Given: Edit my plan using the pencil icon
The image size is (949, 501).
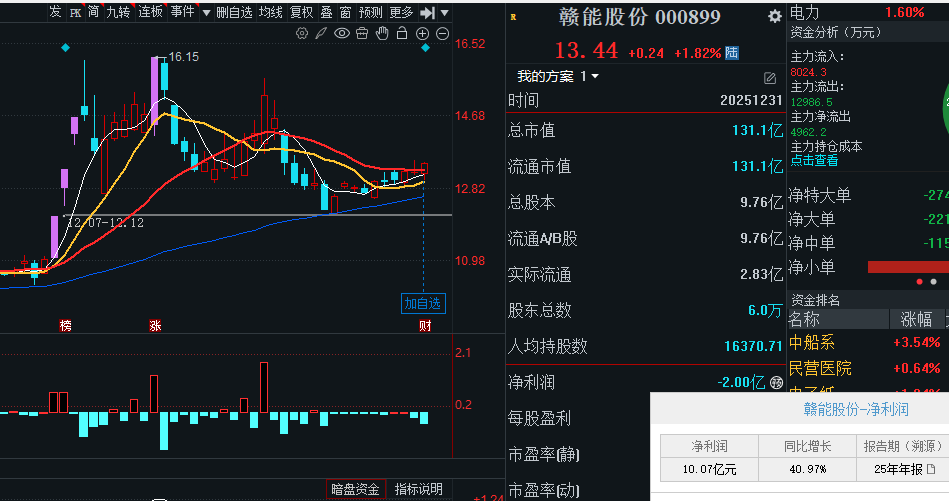Looking at the screenshot, I should pyautogui.click(x=770, y=77).
